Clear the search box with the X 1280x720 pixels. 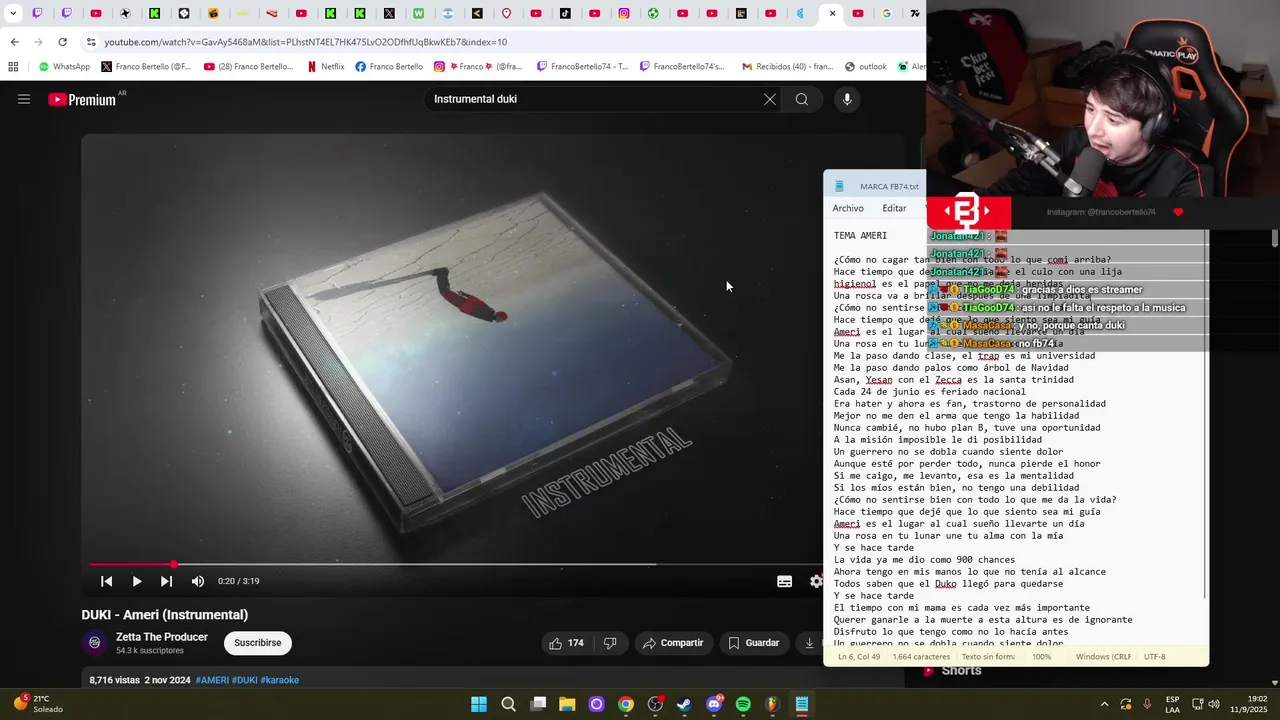pyautogui.click(x=770, y=99)
